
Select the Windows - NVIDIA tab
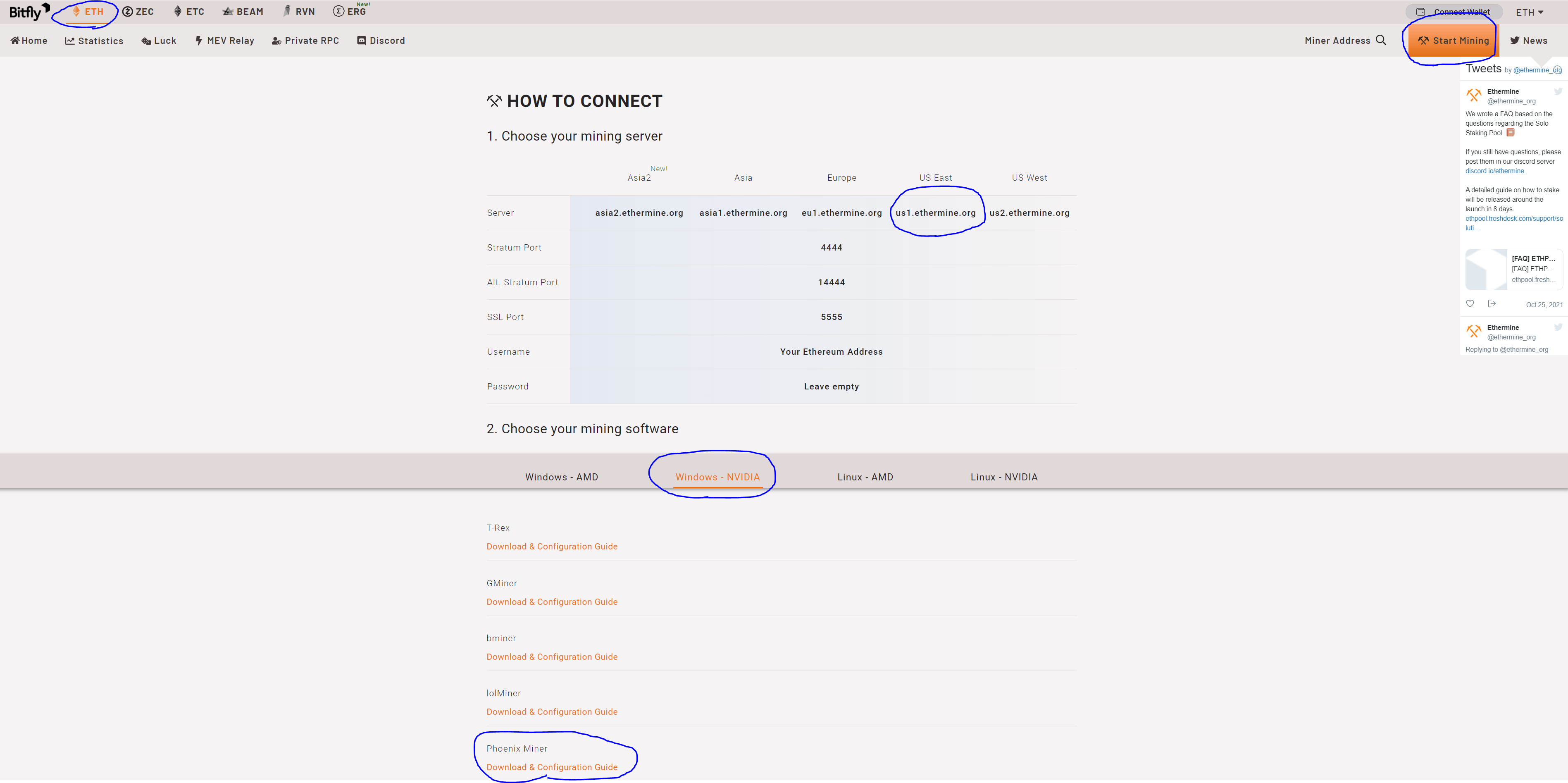point(717,477)
